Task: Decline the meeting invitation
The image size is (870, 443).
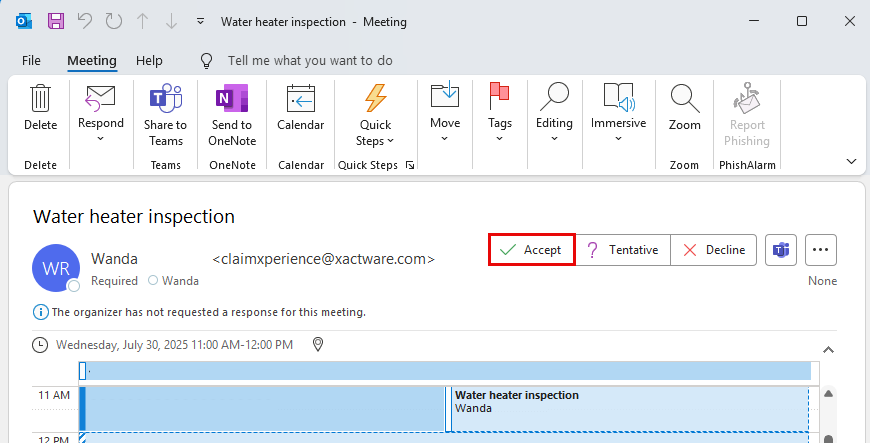Action: click(x=714, y=250)
